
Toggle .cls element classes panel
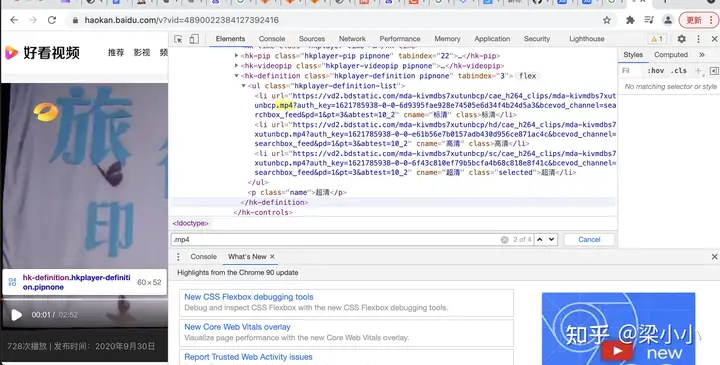(678, 71)
